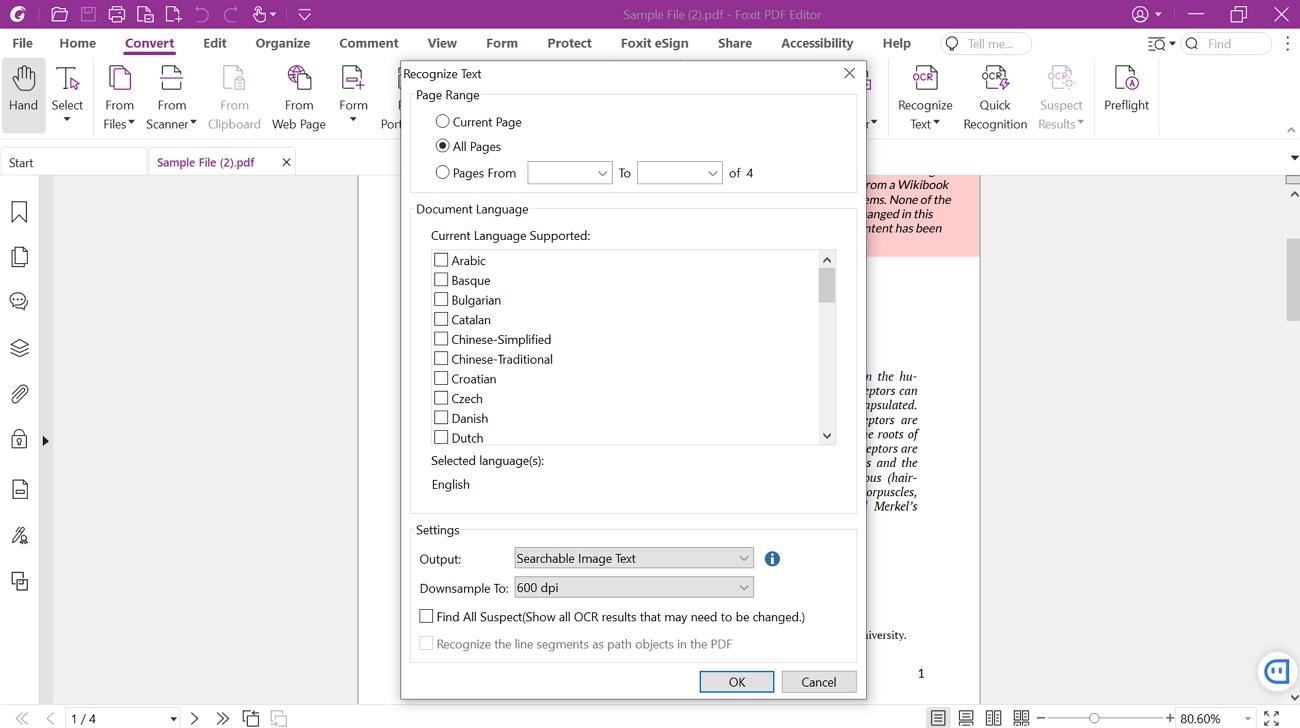Screen dimensions: 1300x728
Task: Open the Downsample To dpi dropdown
Action: 633,587
